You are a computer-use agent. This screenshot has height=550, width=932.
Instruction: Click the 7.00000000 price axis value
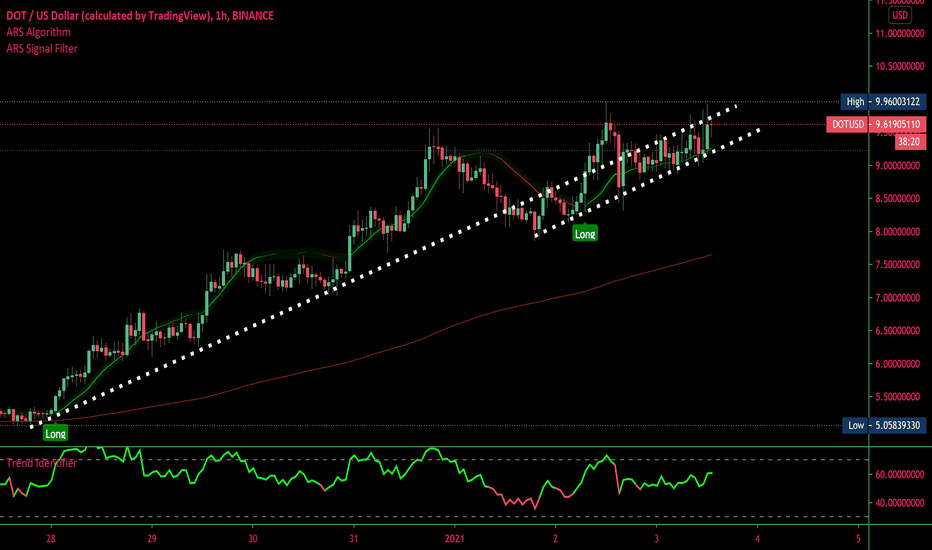point(900,298)
